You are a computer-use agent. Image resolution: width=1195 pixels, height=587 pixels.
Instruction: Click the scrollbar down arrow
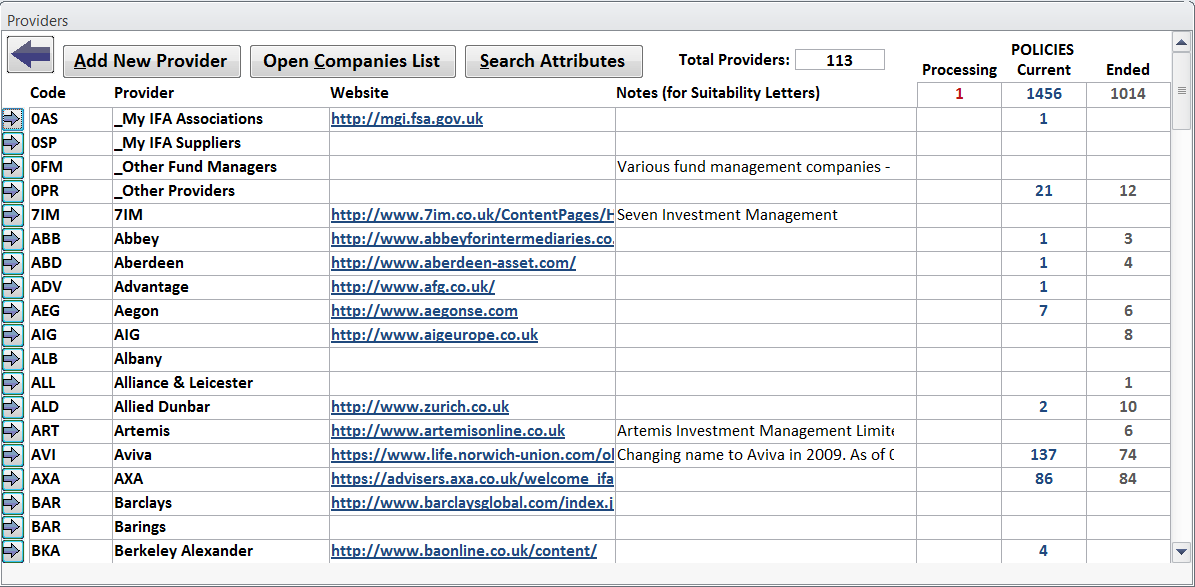click(1182, 551)
